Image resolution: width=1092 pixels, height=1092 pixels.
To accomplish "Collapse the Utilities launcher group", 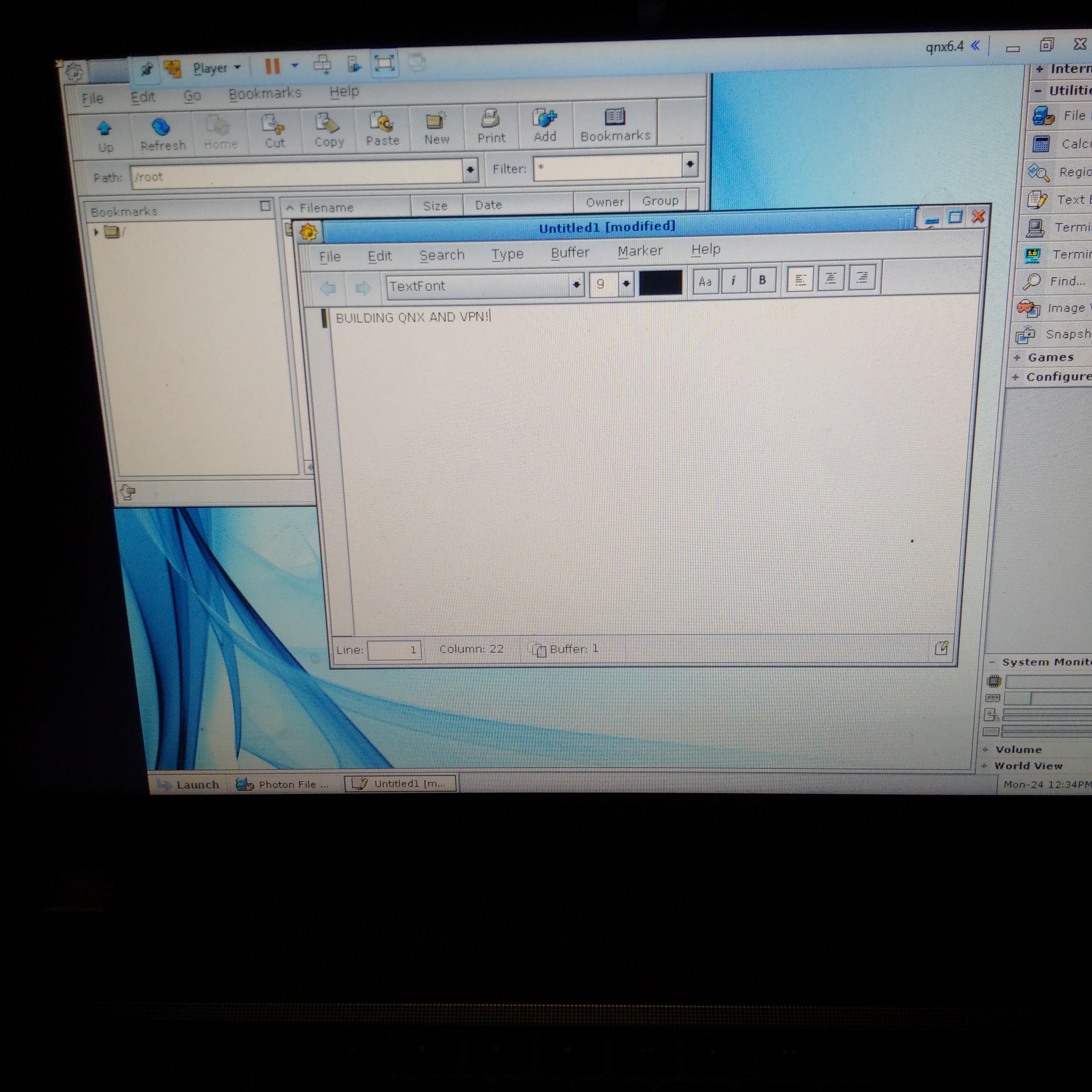I will [1038, 90].
